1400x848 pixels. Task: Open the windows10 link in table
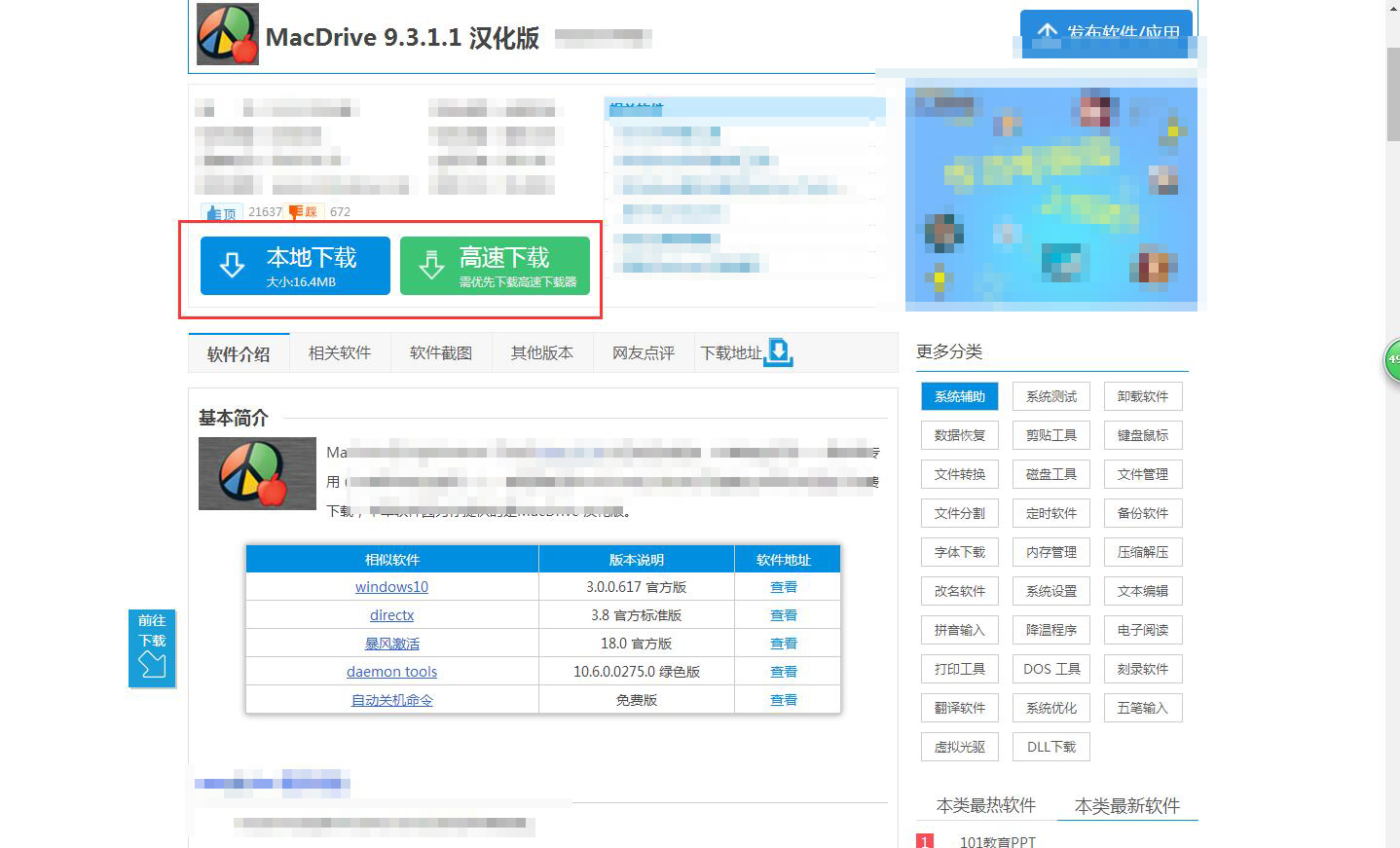(391, 587)
